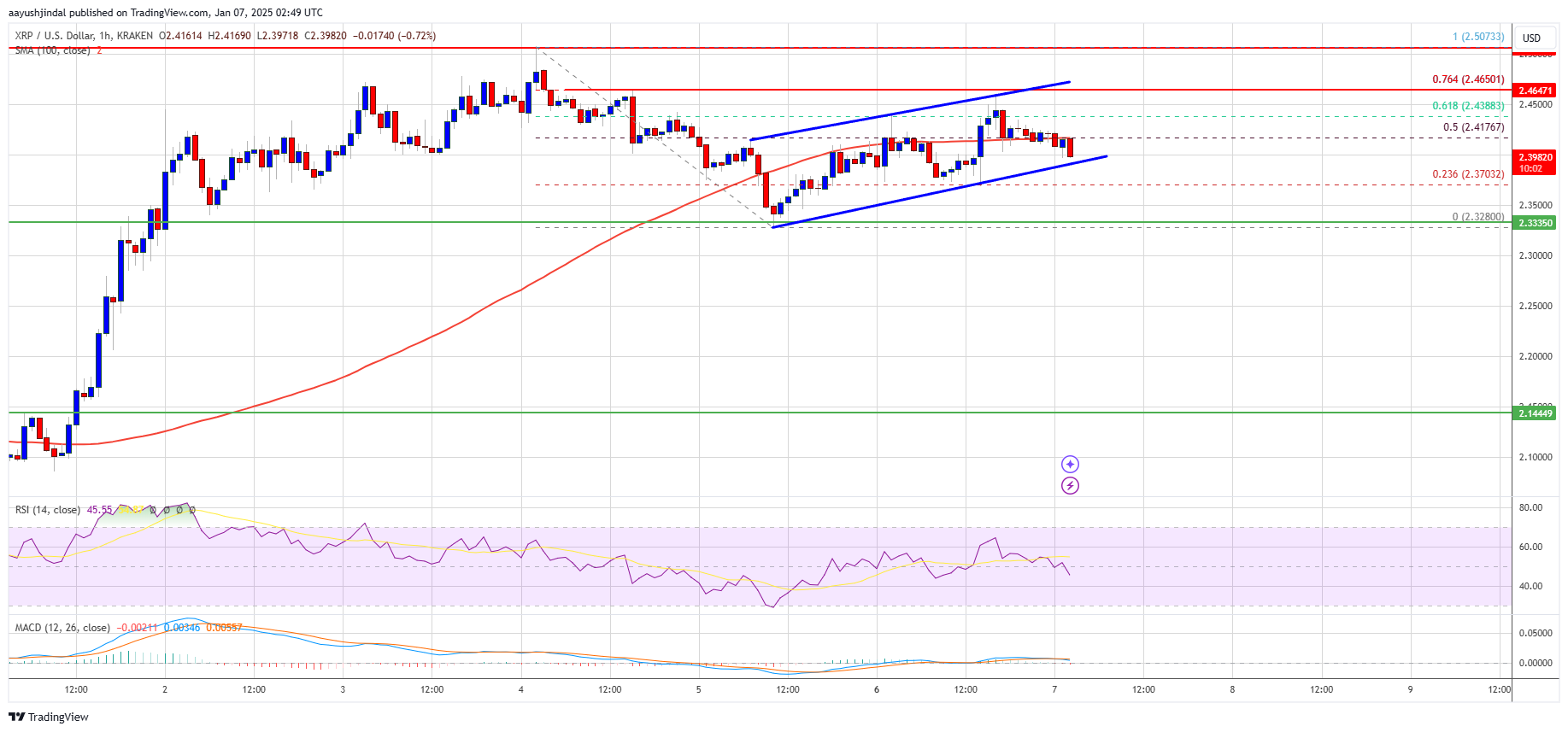The width and height of the screenshot is (1568, 732).
Task: Click the date 7 on time axis
Action: 1054,689
